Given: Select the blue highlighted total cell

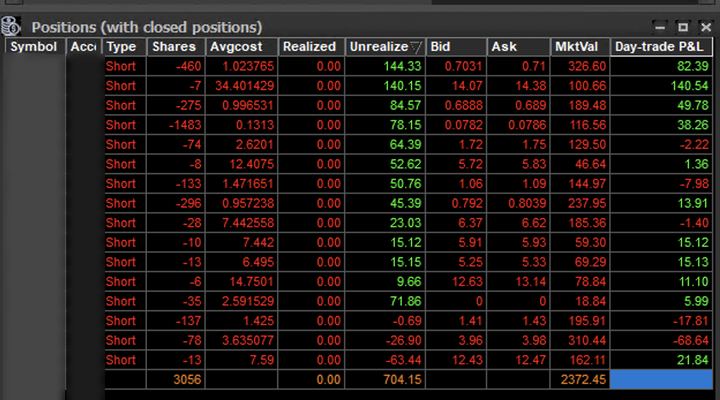Looking at the screenshot, I should [x=661, y=379].
